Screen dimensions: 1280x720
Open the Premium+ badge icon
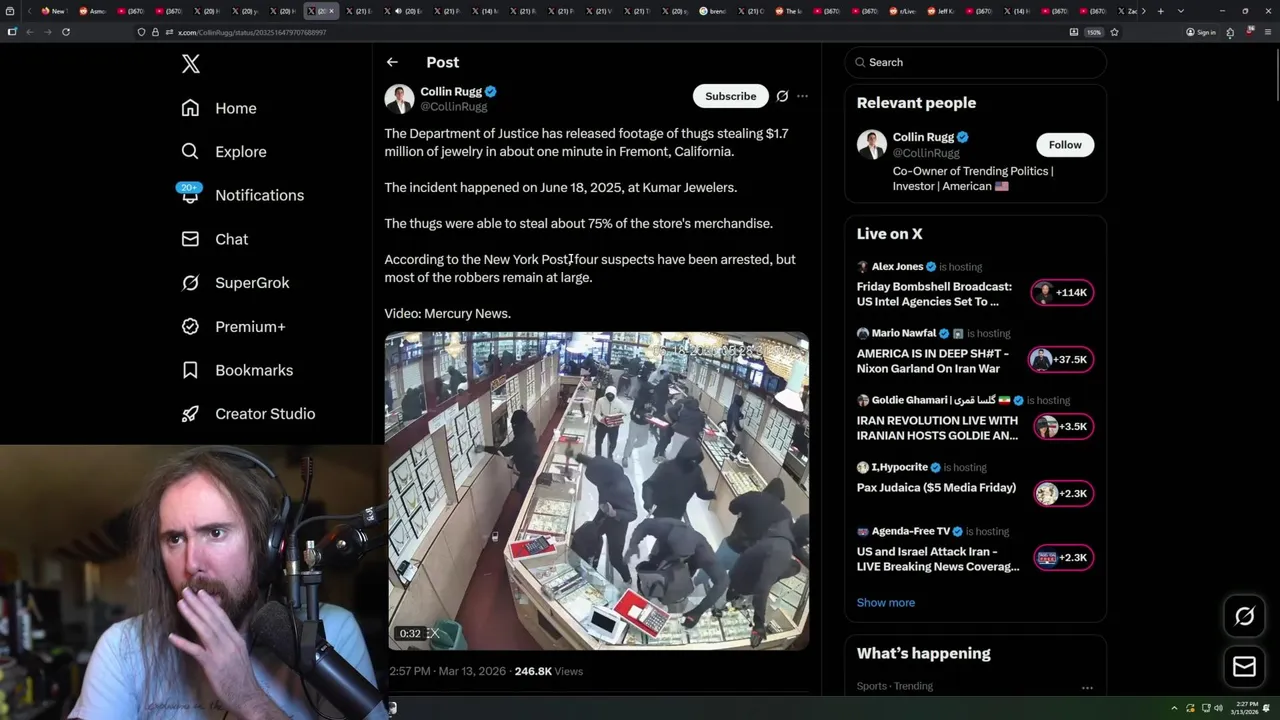(190, 326)
